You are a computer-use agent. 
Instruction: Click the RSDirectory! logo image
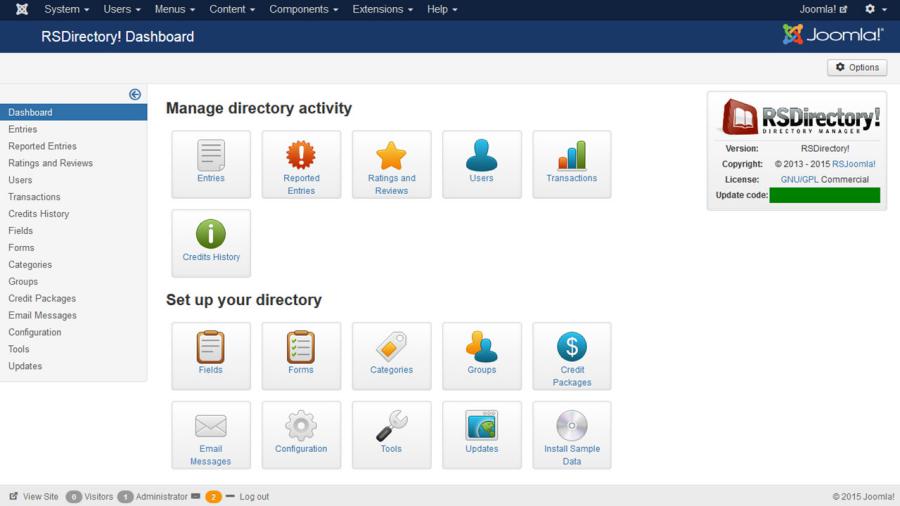point(800,117)
